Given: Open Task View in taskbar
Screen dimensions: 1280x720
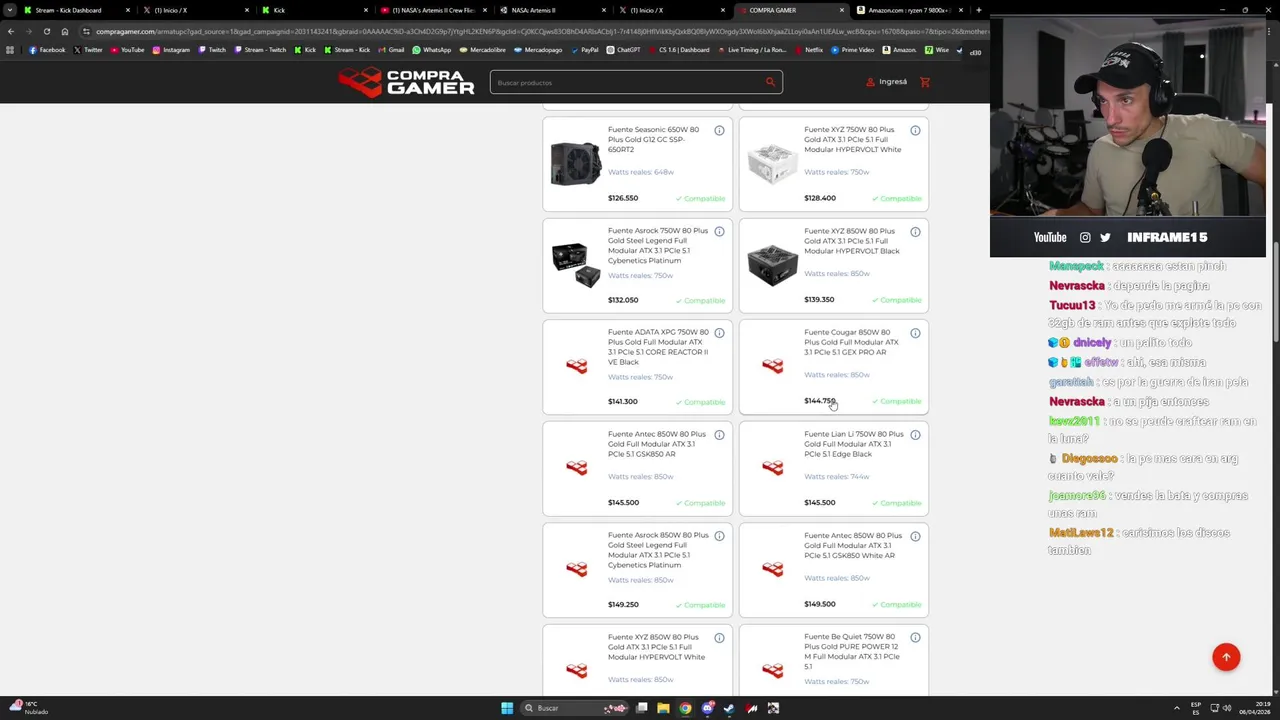Looking at the screenshot, I should [x=642, y=708].
